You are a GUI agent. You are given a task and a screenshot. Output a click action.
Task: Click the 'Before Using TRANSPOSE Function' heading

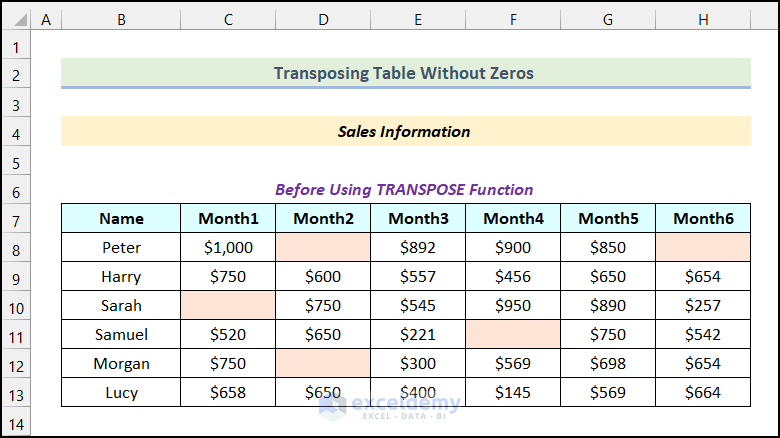tap(404, 189)
